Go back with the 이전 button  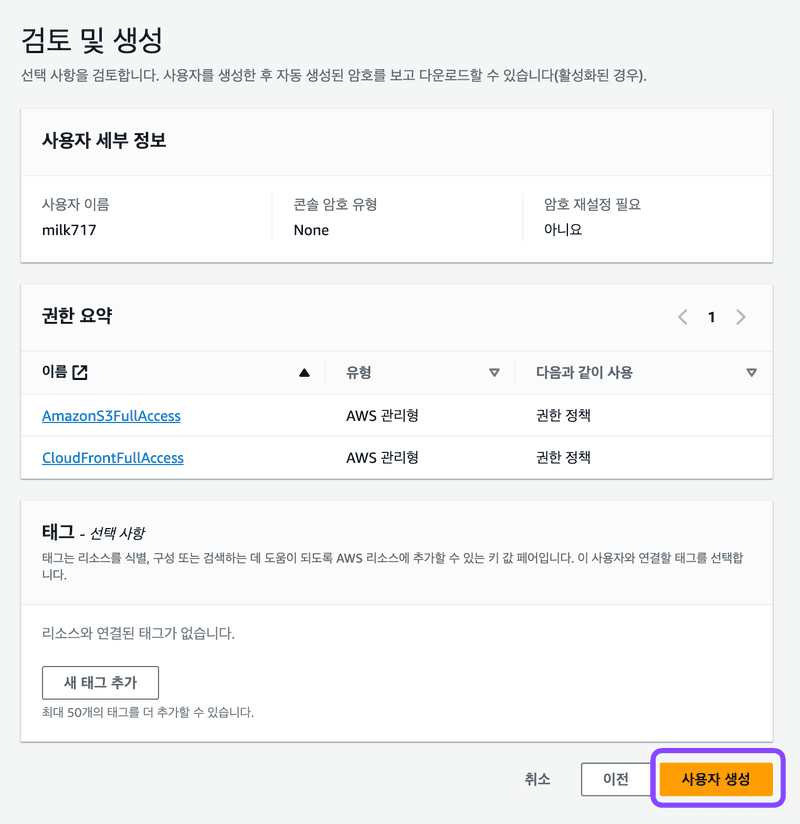point(615,779)
